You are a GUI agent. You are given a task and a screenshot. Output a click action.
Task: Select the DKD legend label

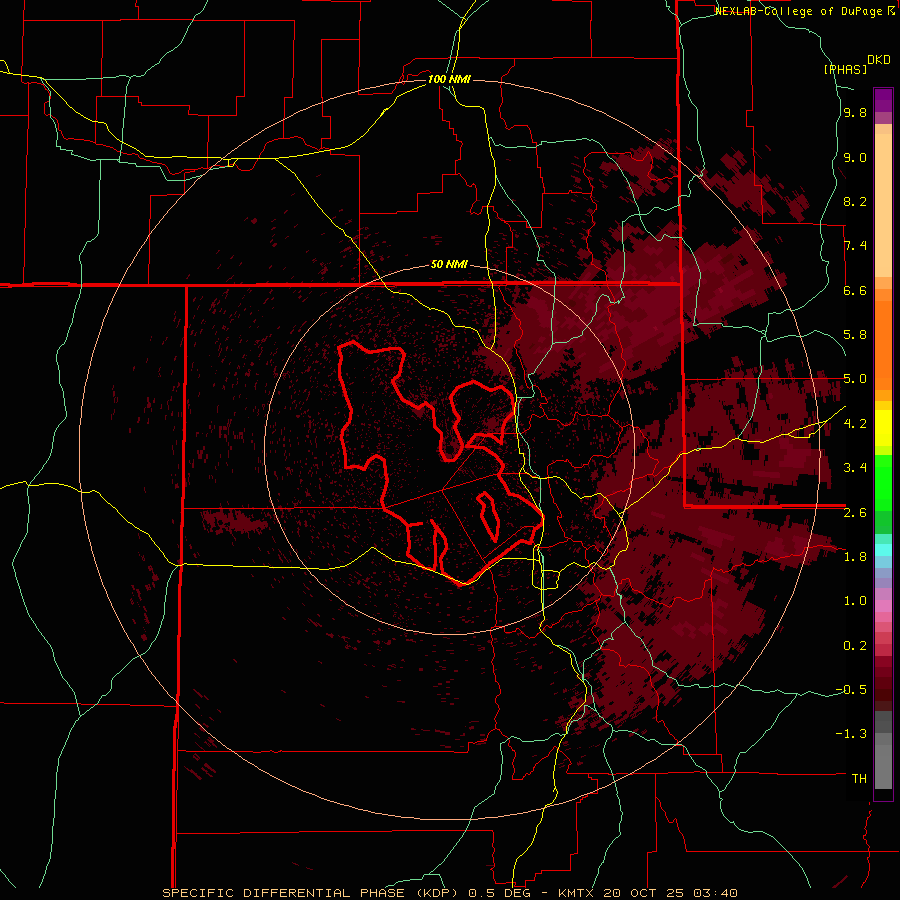879,60
